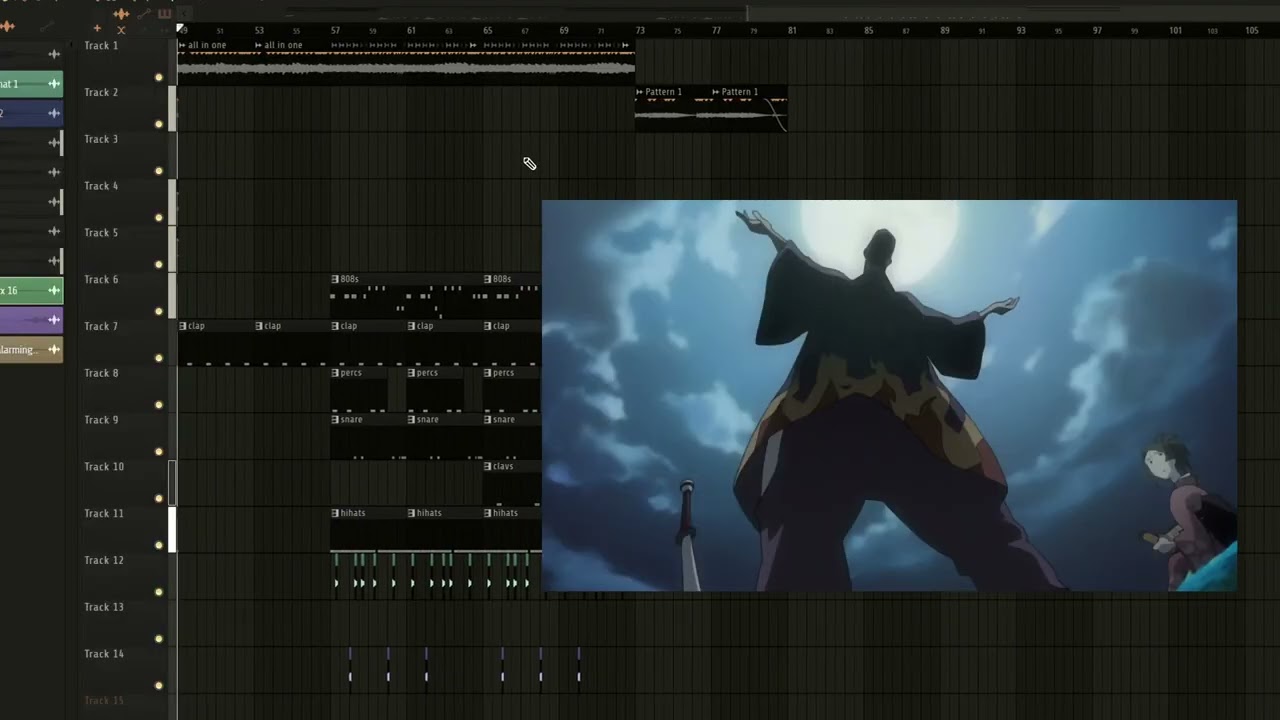Click the waveform icon on the green 'x 16' picker item

(54, 290)
